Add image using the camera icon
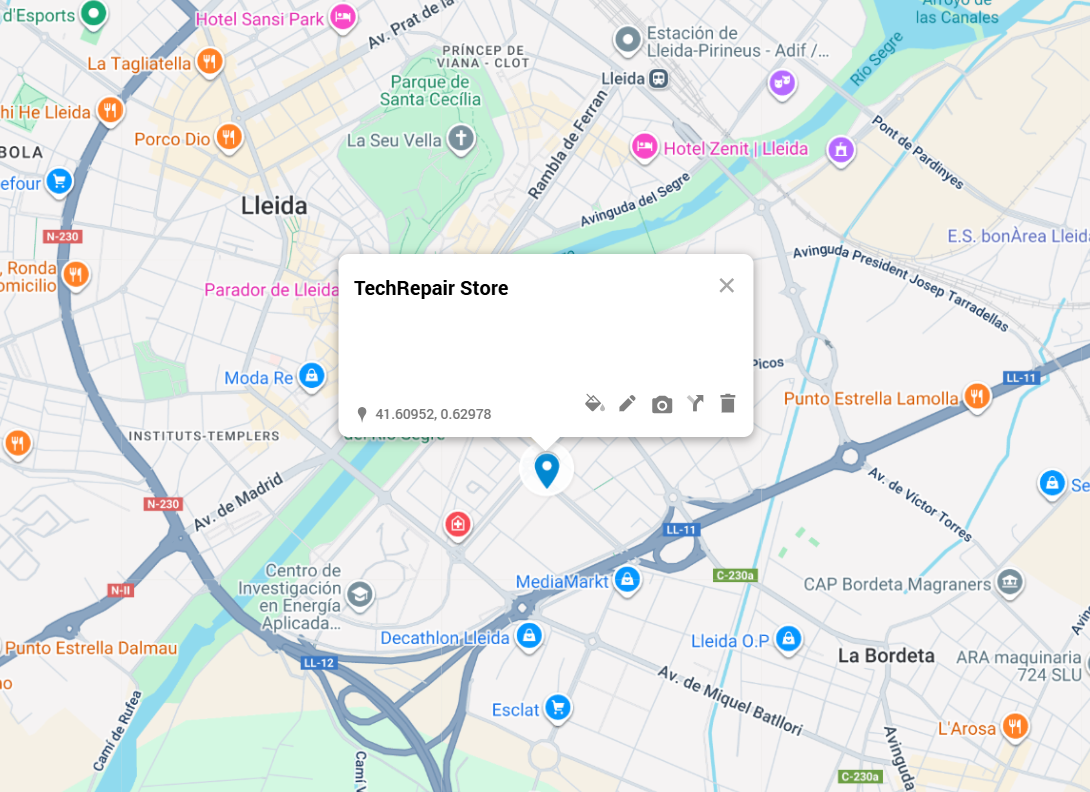The width and height of the screenshot is (1090, 792). coord(662,404)
